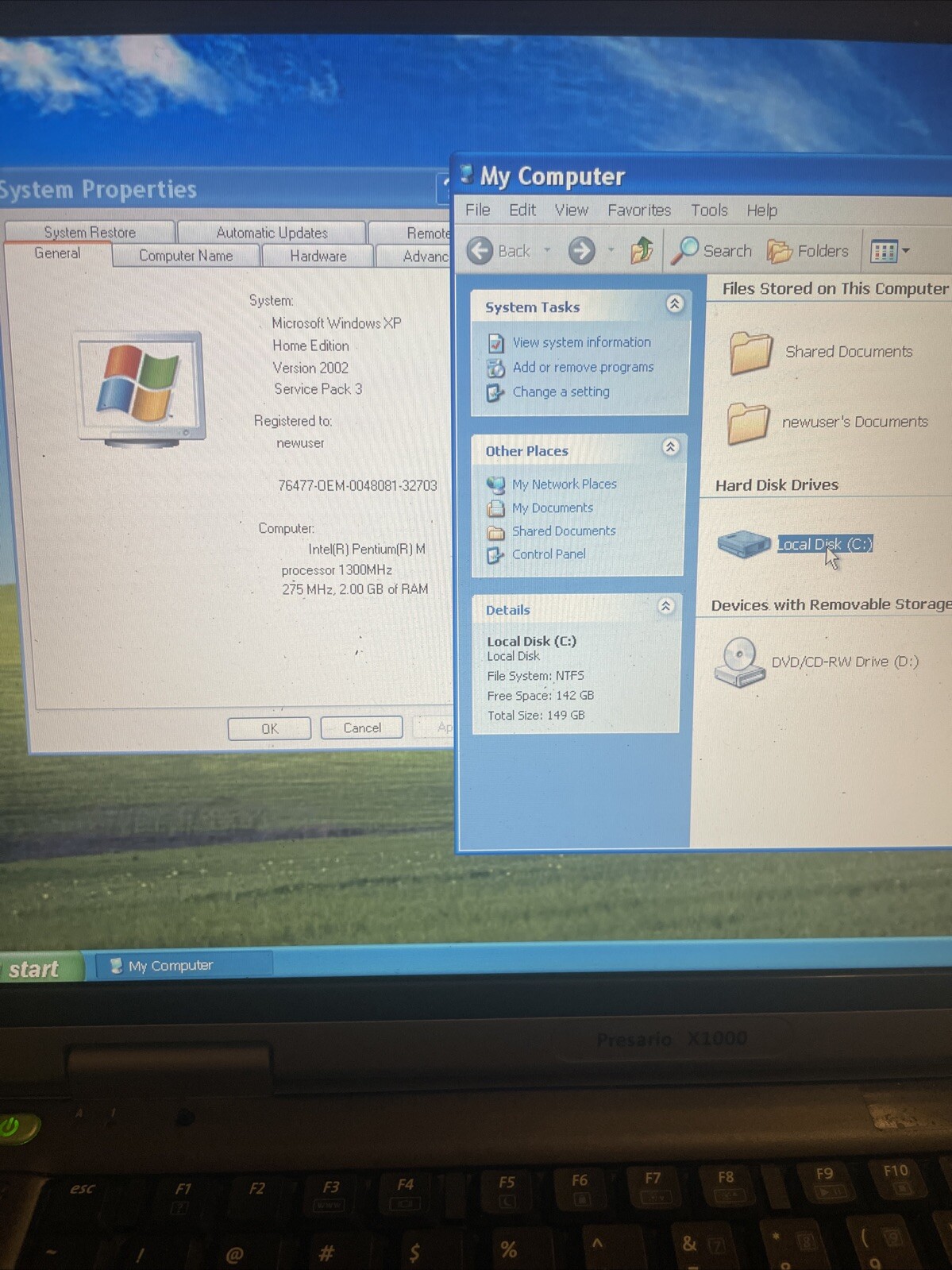952x1270 pixels.
Task: Click Total Size: 149 GB text
Action: (x=535, y=716)
